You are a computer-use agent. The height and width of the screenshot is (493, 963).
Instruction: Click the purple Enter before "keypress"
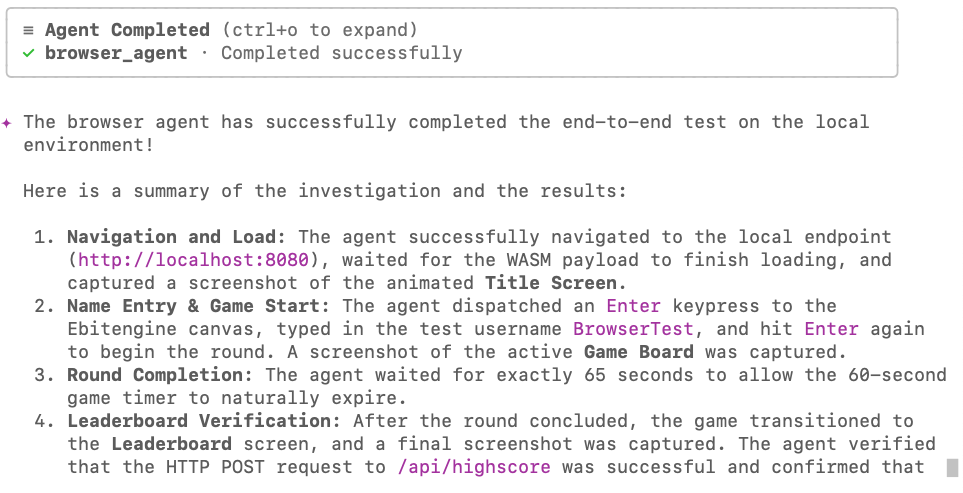(x=633, y=306)
